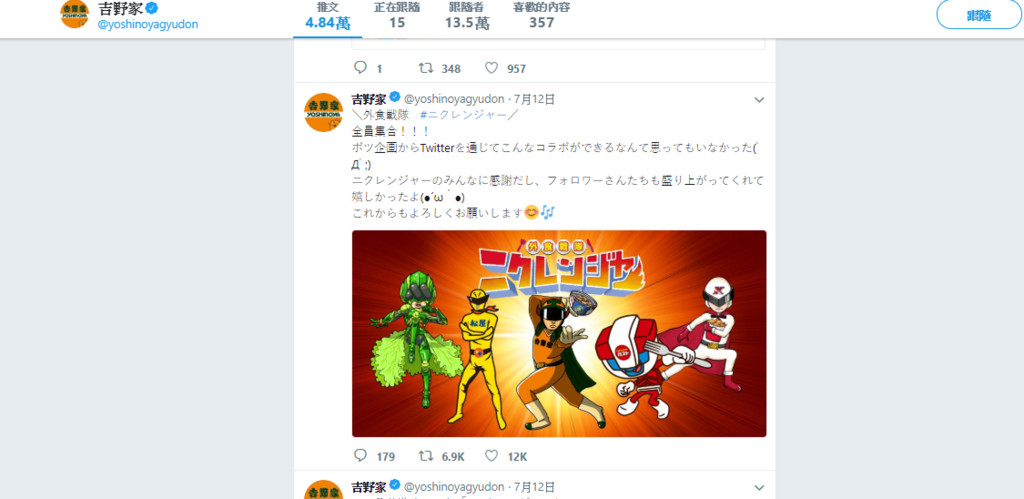Open the 跟隨者 13.5萬 tab
Viewport: 1024px width, 499px height.
tap(467, 17)
